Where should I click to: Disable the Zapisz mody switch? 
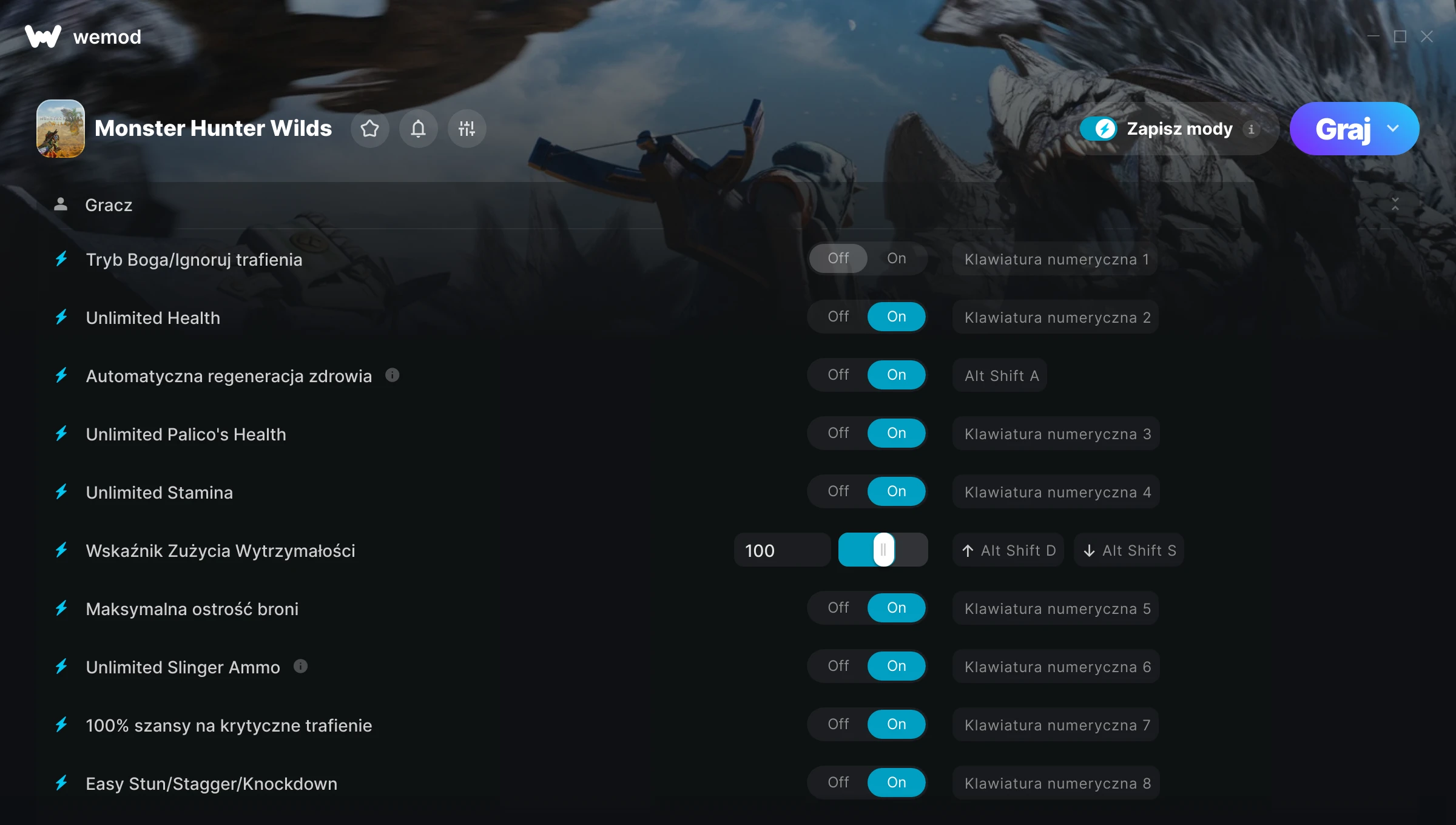tap(1099, 129)
